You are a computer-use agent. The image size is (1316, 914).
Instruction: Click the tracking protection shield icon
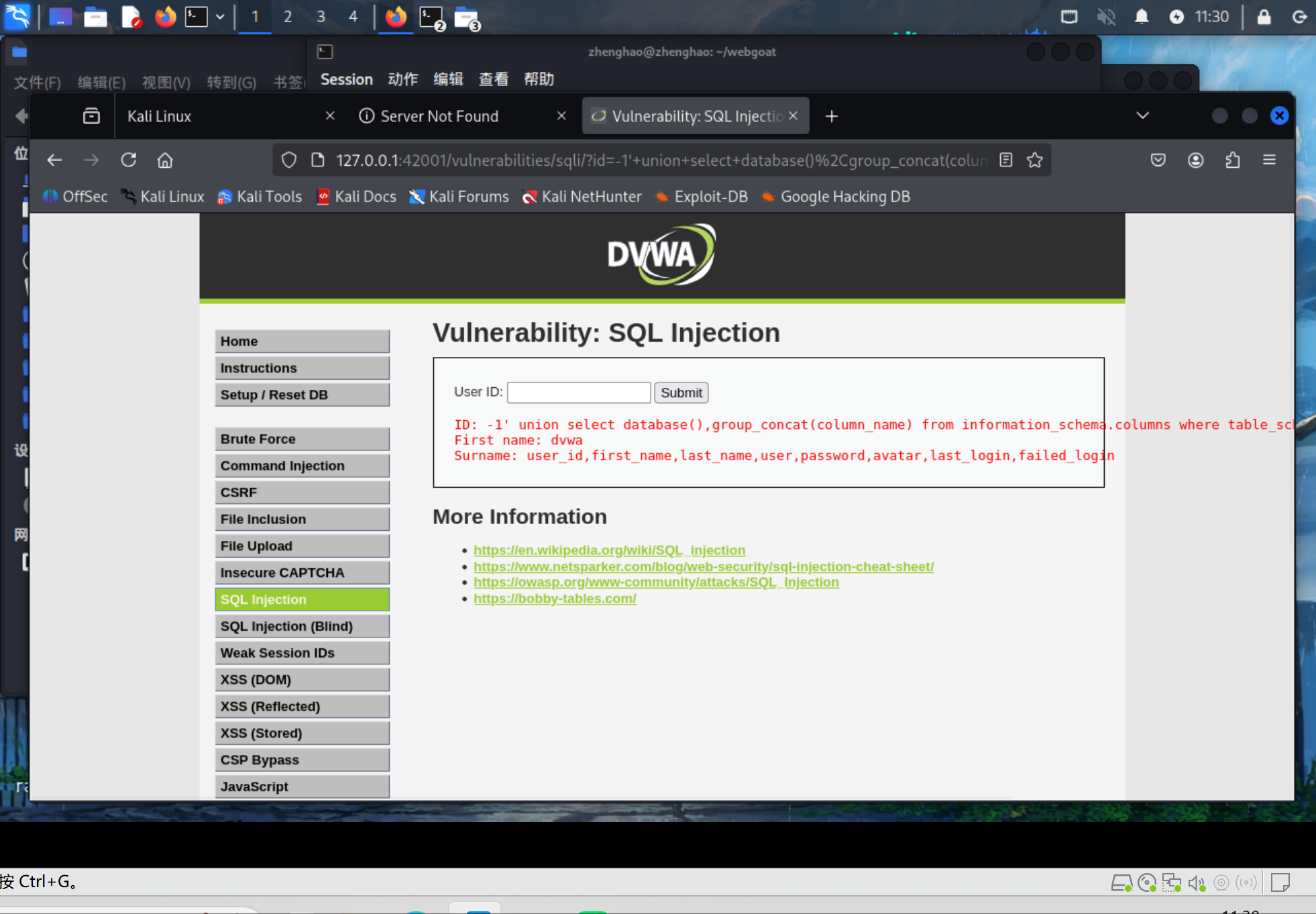coord(289,160)
